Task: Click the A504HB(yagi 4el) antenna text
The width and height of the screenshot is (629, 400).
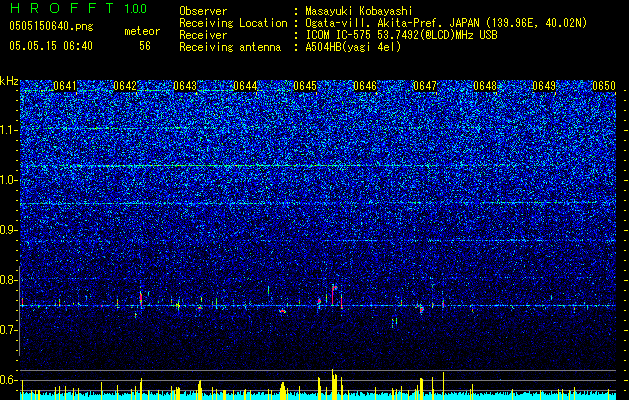Action: pyautogui.click(x=353, y=47)
